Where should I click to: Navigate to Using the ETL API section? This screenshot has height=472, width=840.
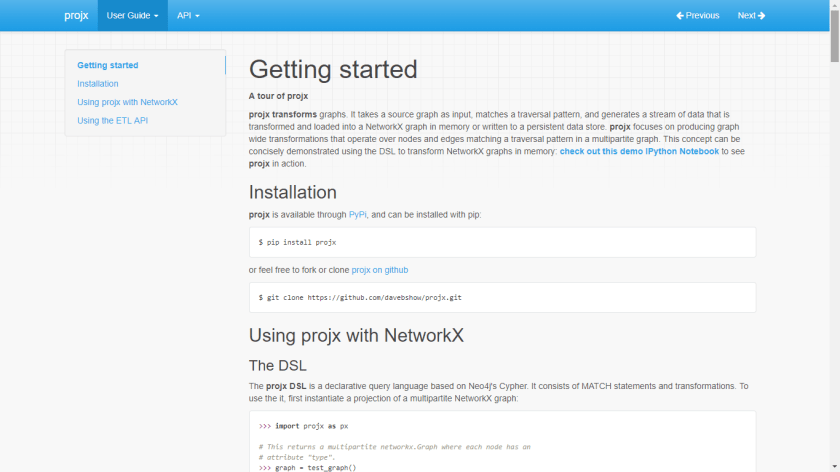112,120
